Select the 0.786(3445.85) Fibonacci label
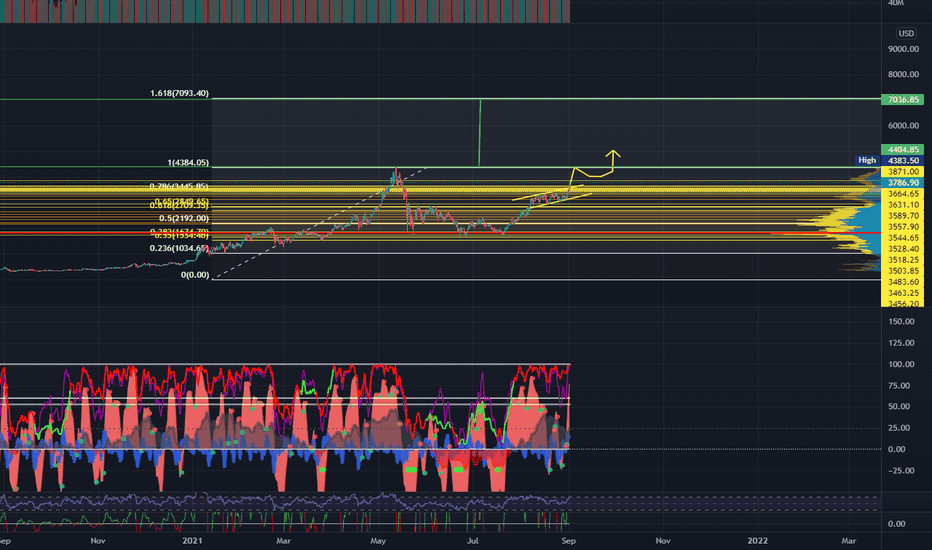932x550 pixels. point(179,187)
